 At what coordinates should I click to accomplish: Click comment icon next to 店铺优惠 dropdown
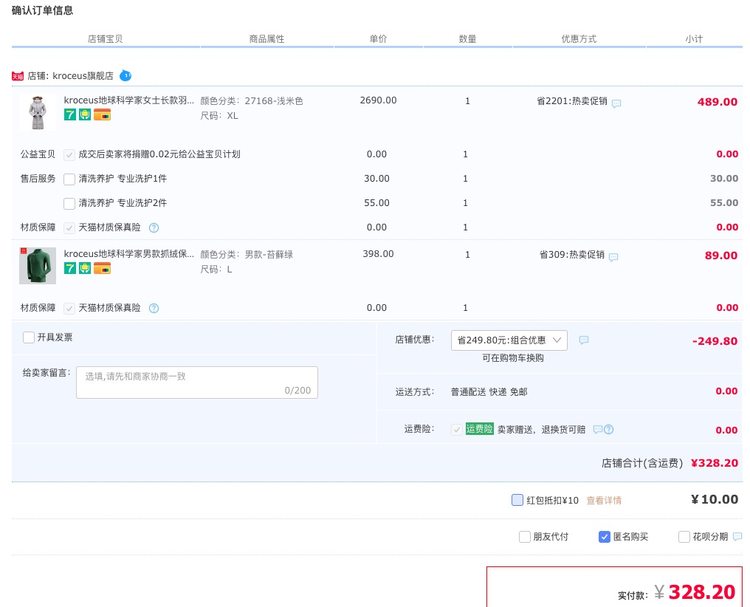pyautogui.click(x=584, y=340)
